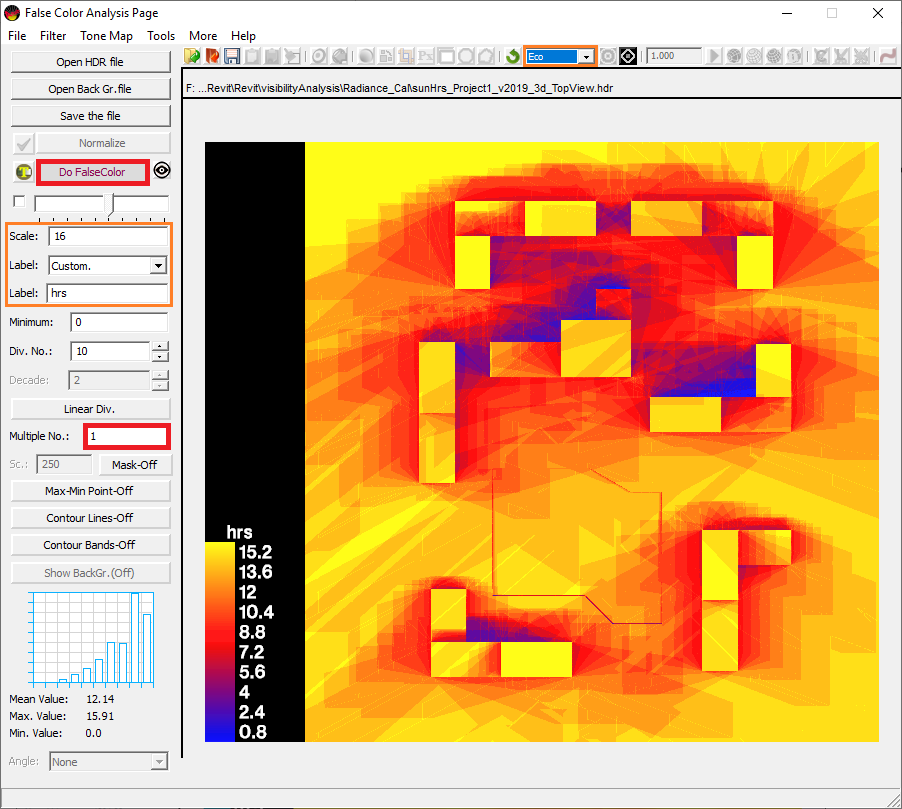Screen dimensions: 902x809
Task: Toggle Contour Lines-Off button
Action: coord(90,518)
